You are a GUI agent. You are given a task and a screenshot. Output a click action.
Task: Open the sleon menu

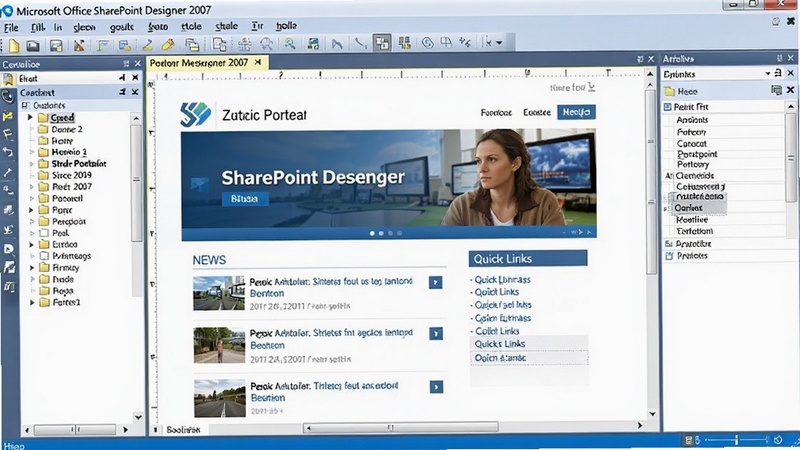(84, 28)
